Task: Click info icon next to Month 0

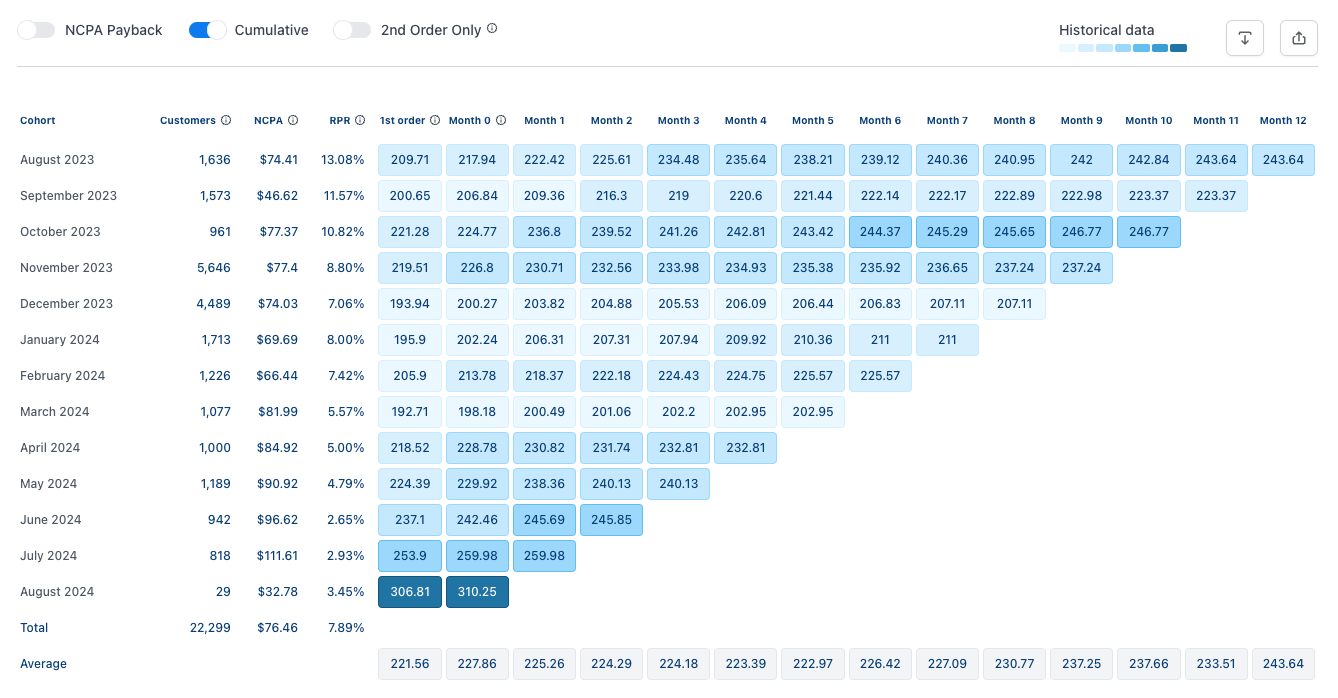Action: pyautogui.click(x=502, y=120)
